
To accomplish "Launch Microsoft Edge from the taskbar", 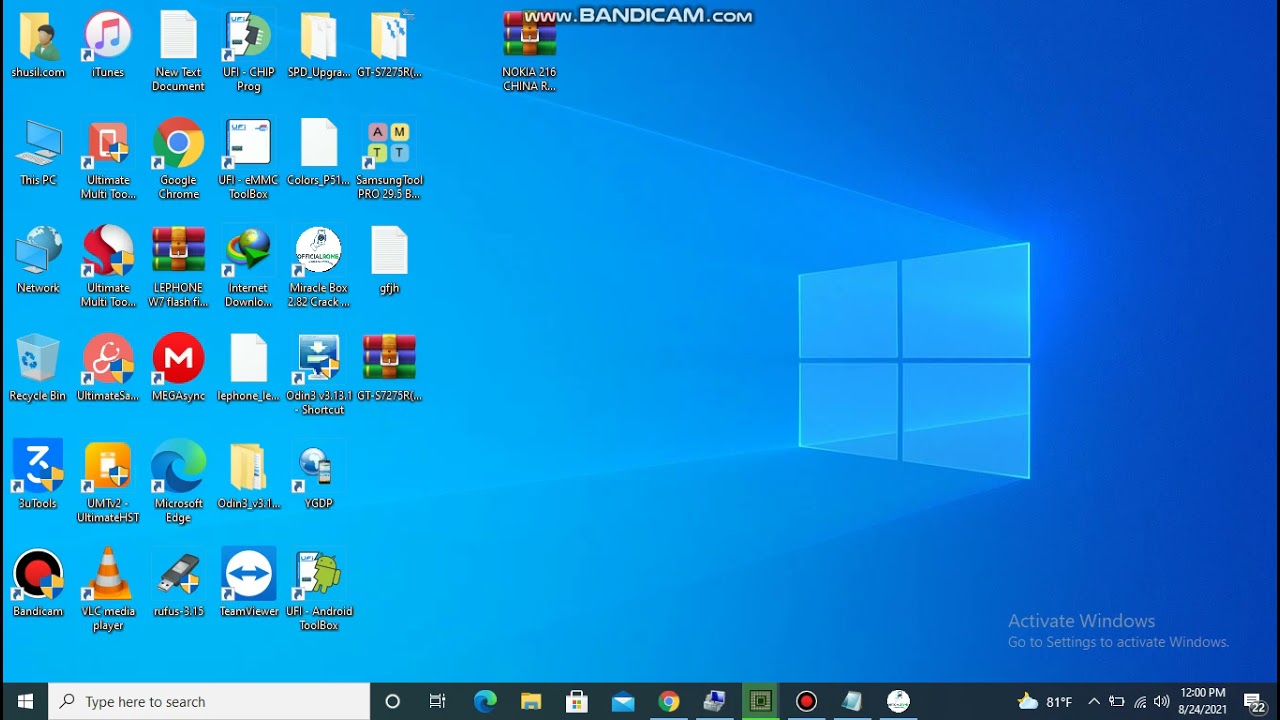I will click(x=485, y=701).
